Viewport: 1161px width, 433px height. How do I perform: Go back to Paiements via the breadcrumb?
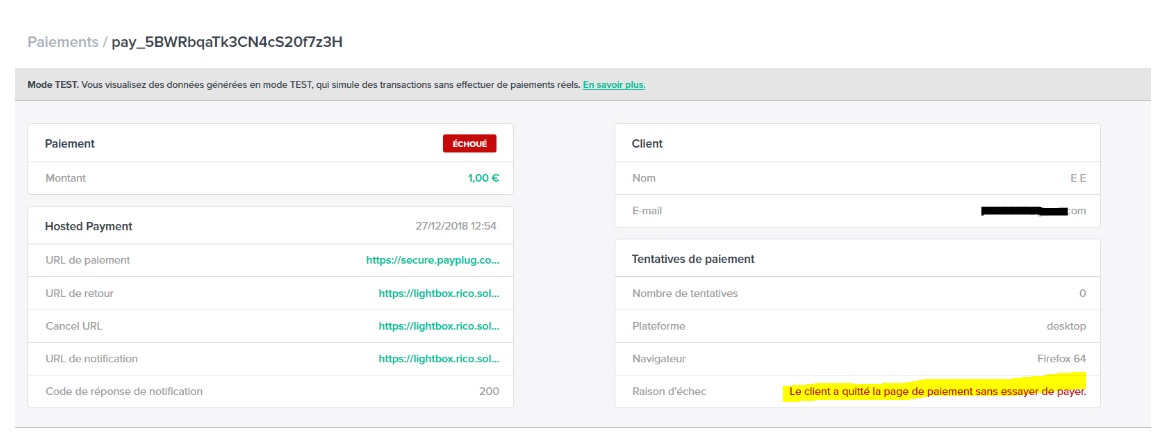click(62, 42)
